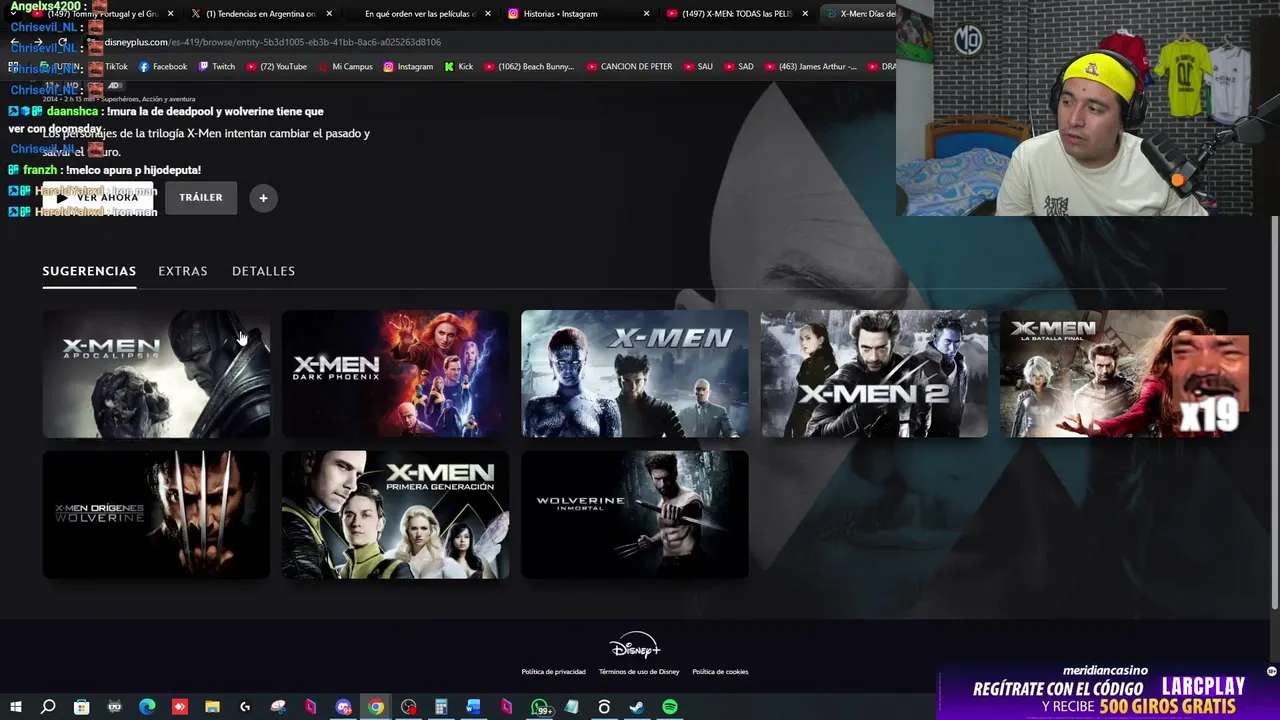Screen dimensions: 1280x720
Task: Open Steam from taskbar
Action: click(637, 707)
